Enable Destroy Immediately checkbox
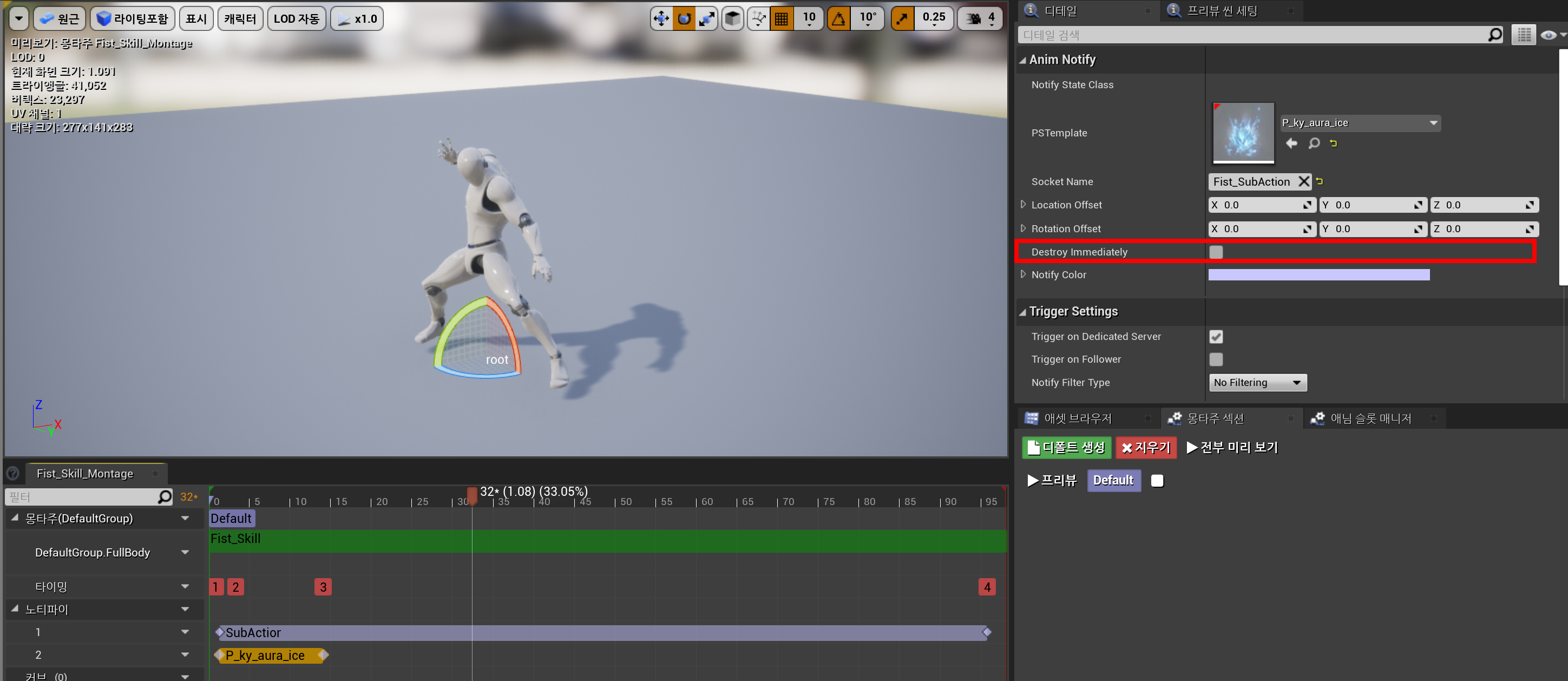The image size is (1568, 681). pos(1216,252)
